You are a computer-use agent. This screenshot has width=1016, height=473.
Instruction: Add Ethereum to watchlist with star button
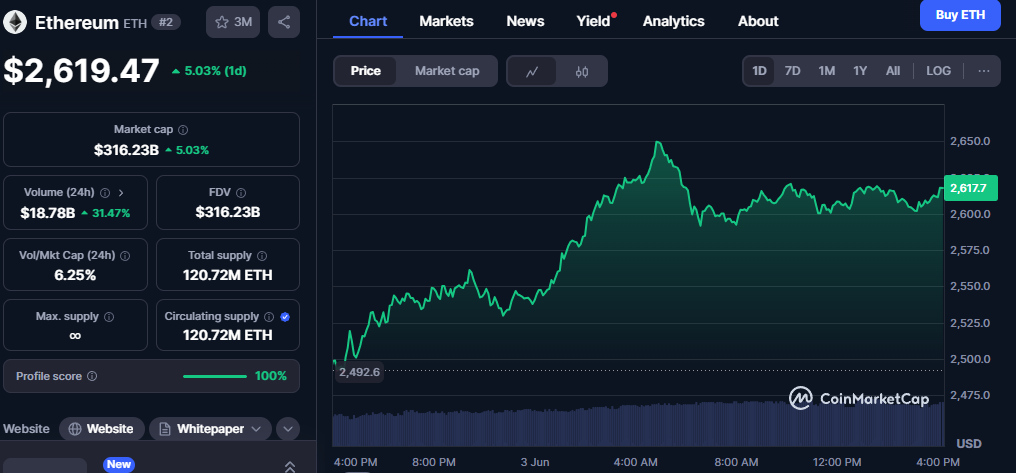[233, 22]
